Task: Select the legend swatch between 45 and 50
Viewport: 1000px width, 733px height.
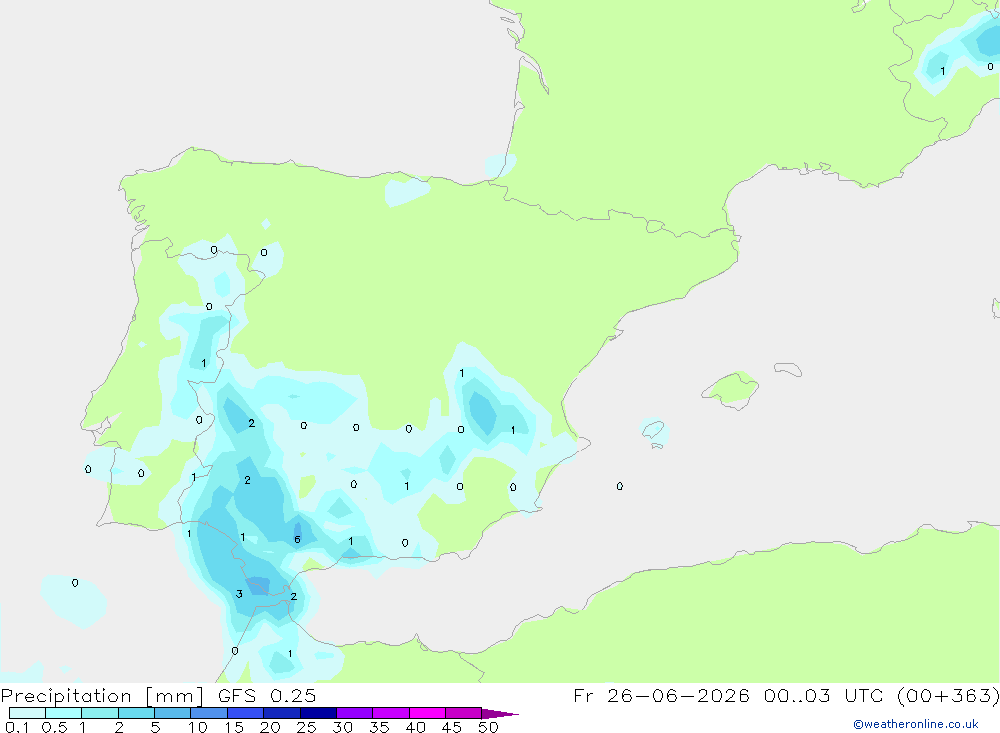Action: [x=464, y=713]
